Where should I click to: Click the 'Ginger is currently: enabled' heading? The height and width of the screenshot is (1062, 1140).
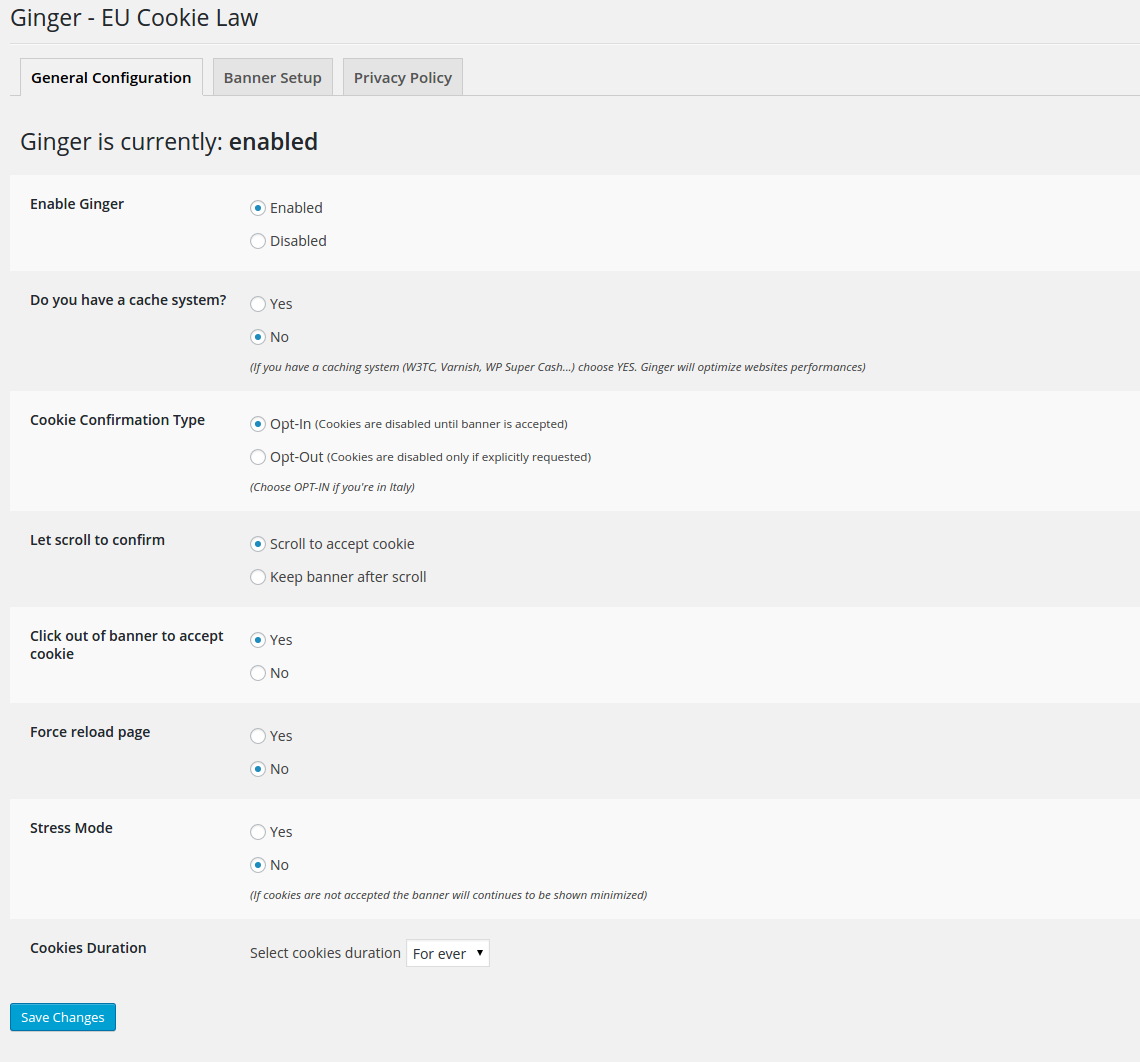point(169,142)
